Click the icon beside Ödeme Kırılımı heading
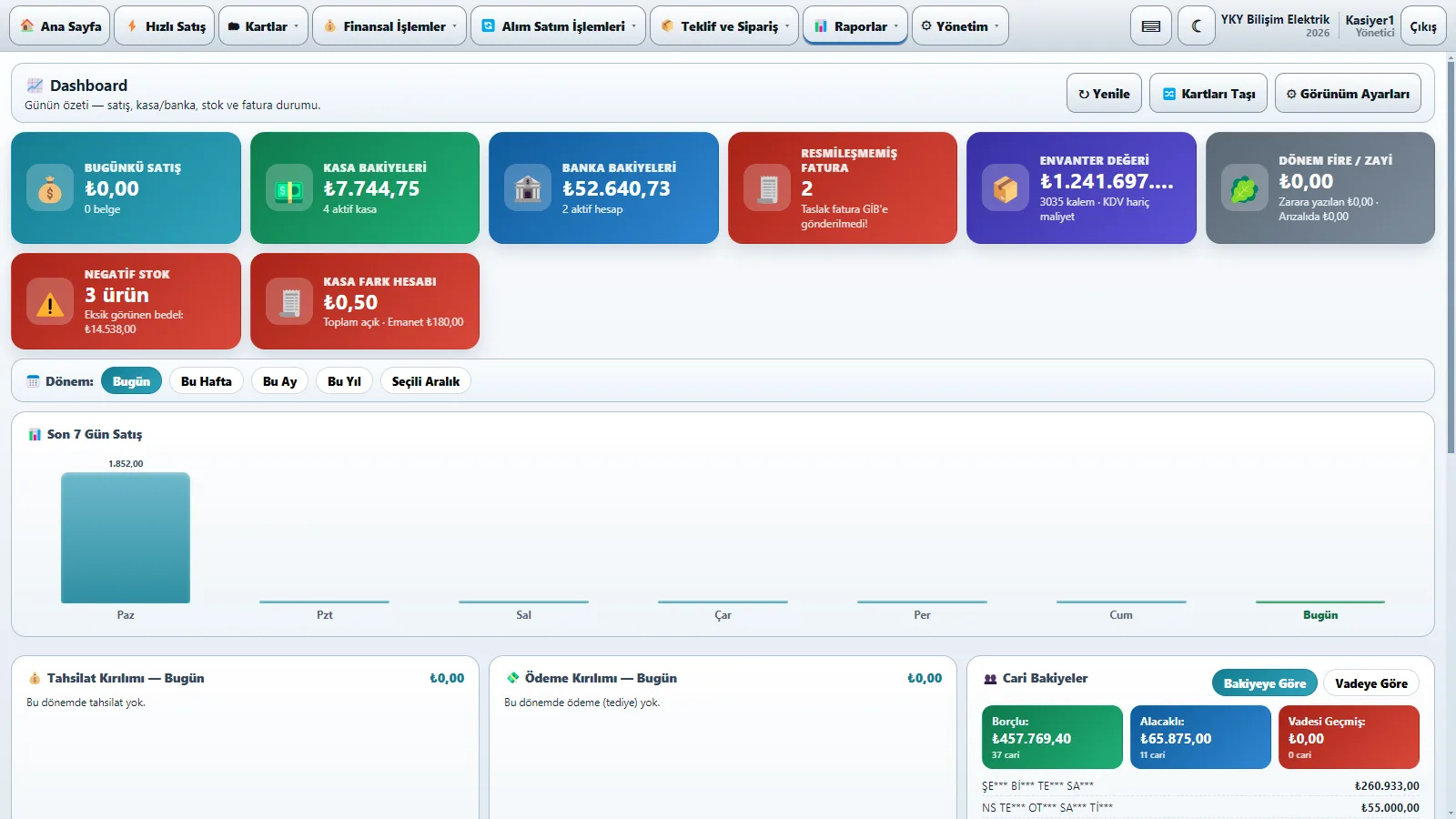1456x819 pixels. 512,678
